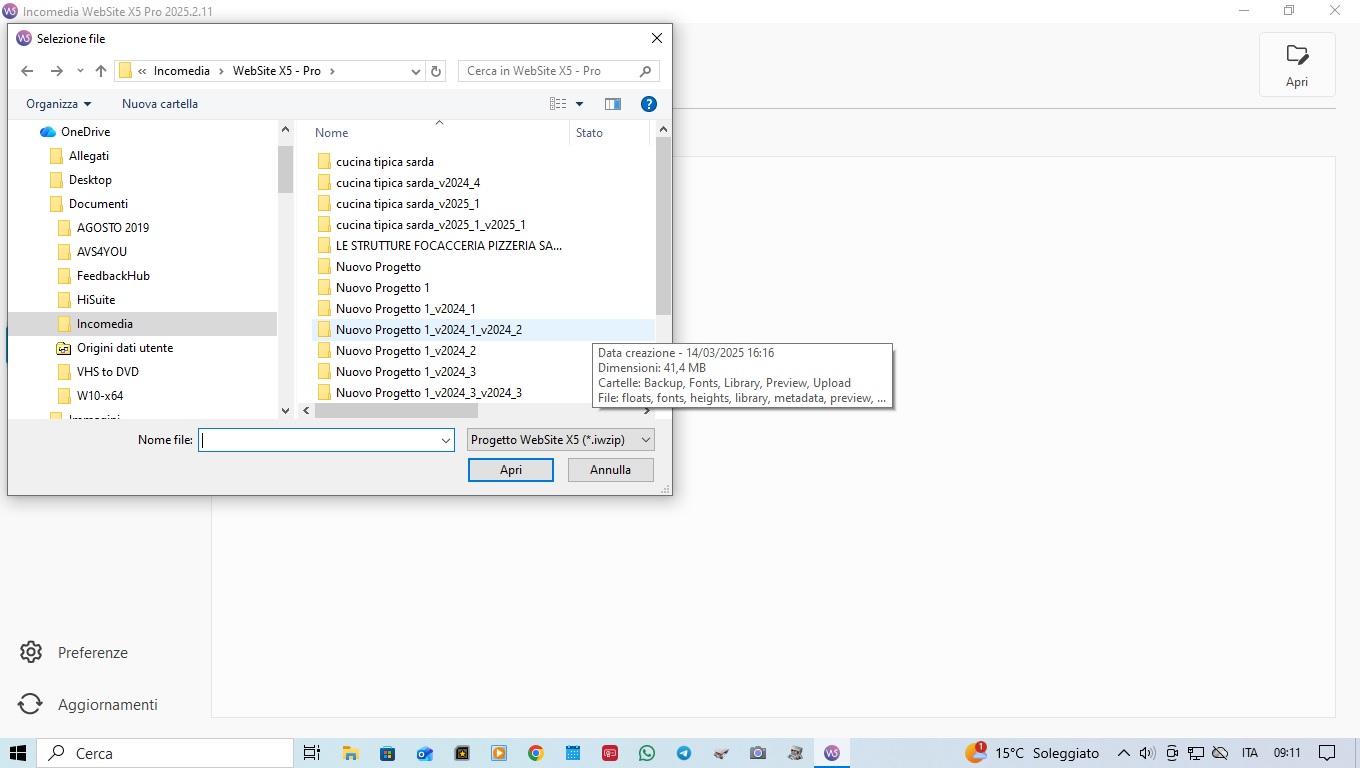Viewport: 1360px width, 768px height.
Task: Click Nuova cartella in toolbar
Action: click(x=160, y=104)
